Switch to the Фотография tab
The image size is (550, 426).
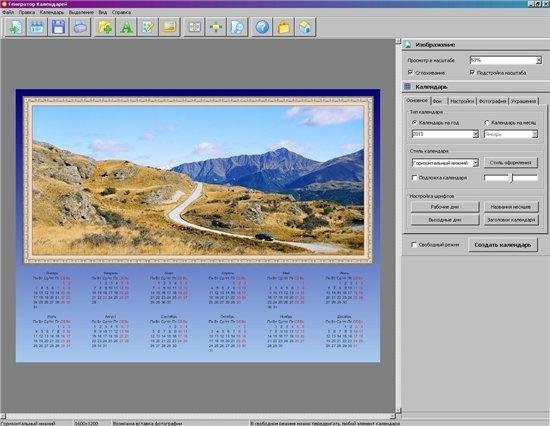tap(492, 101)
